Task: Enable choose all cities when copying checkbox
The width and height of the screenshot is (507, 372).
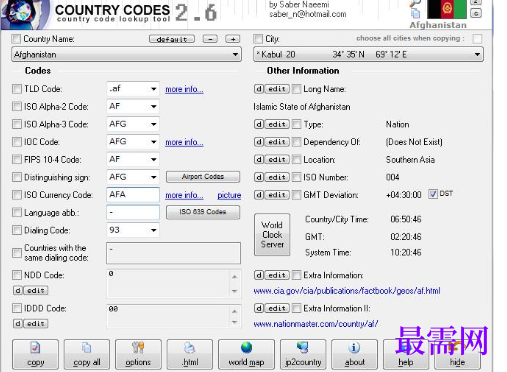Action: (477, 39)
